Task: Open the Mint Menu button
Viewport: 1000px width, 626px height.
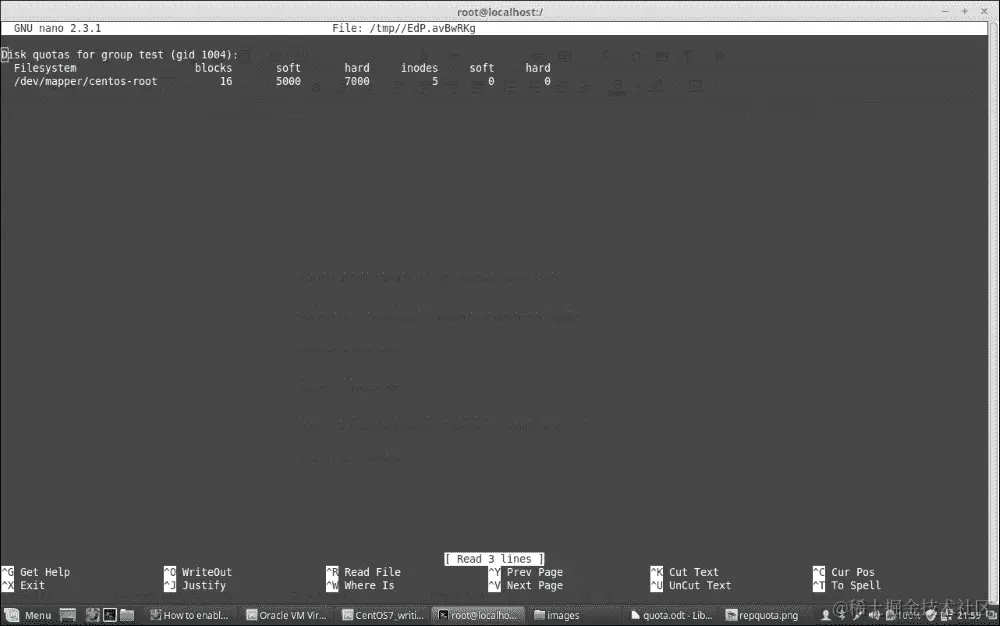Action: point(29,615)
